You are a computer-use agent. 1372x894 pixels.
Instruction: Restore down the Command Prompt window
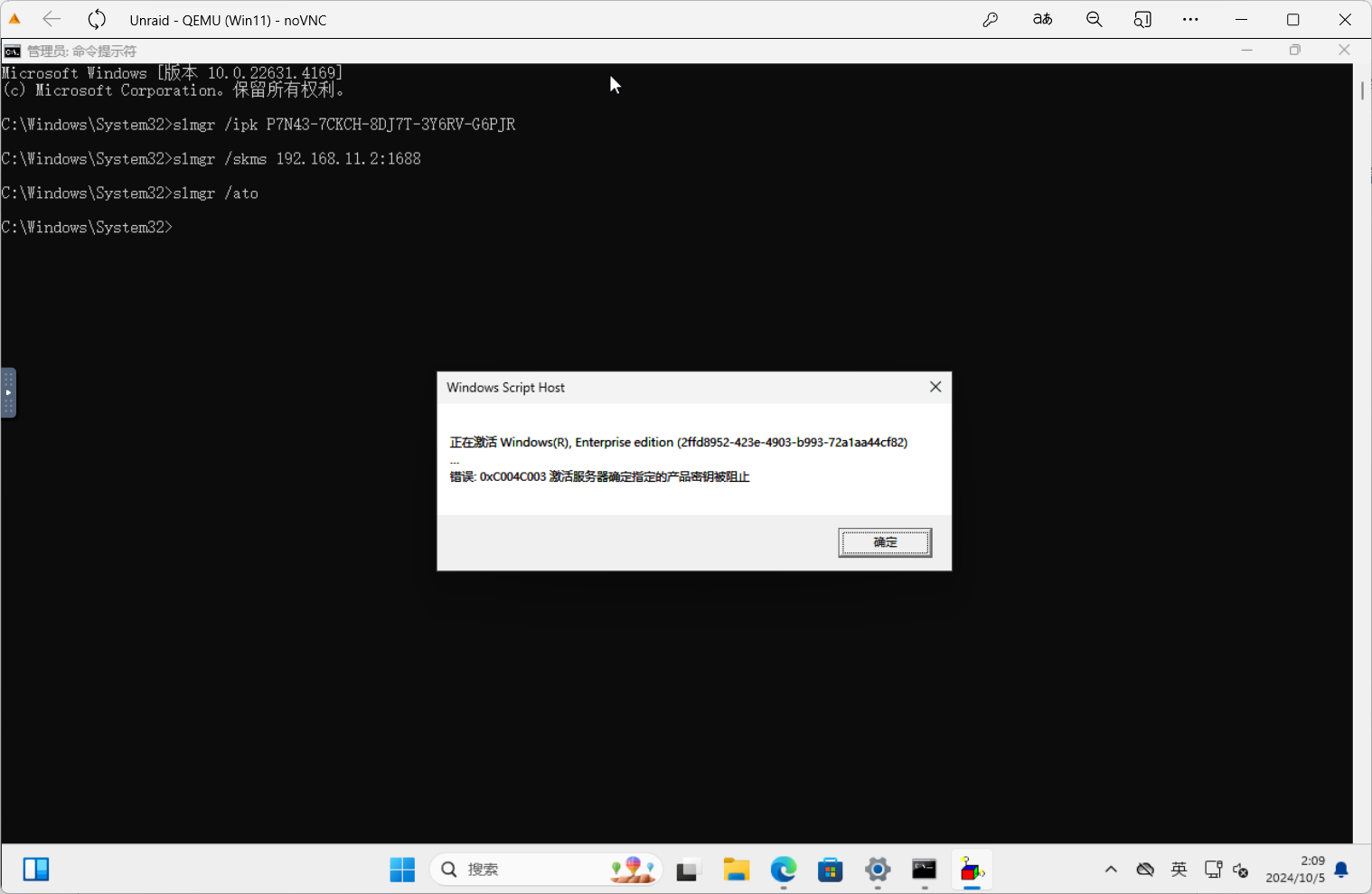click(1295, 50)
